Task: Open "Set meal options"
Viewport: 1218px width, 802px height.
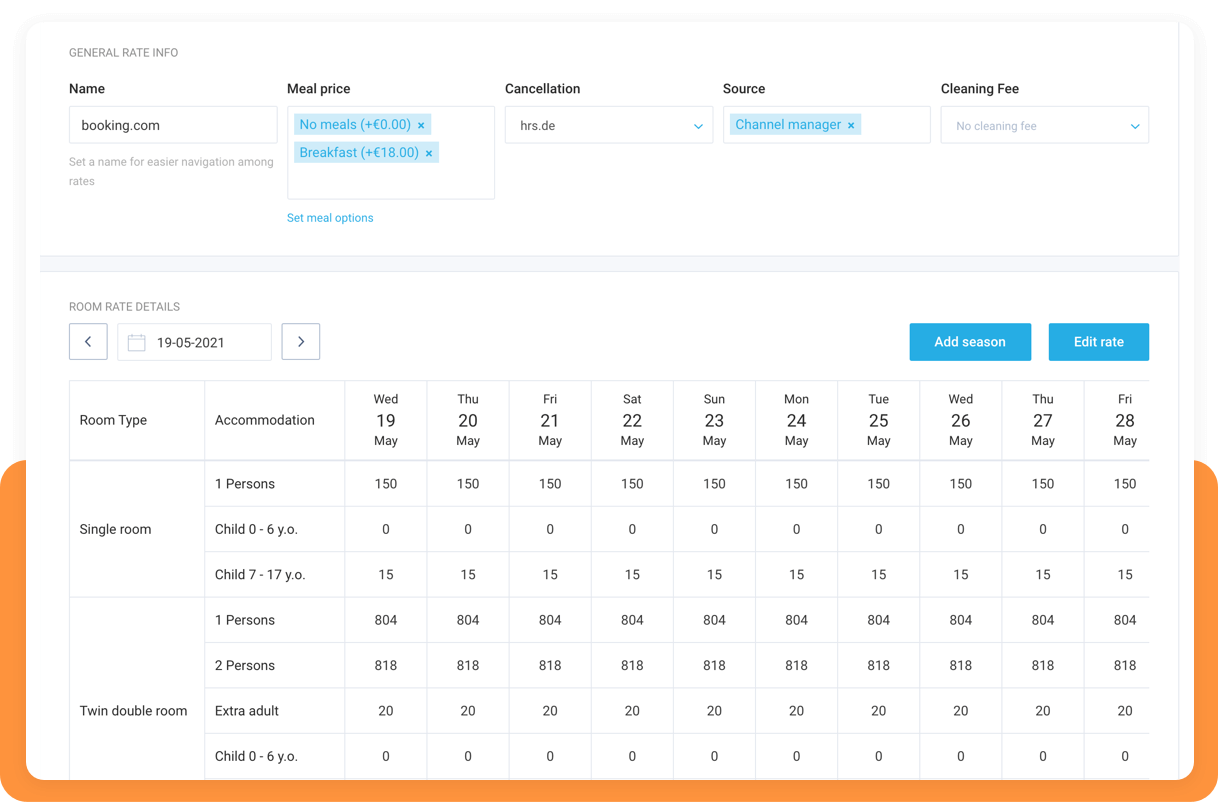Action: 330,217
